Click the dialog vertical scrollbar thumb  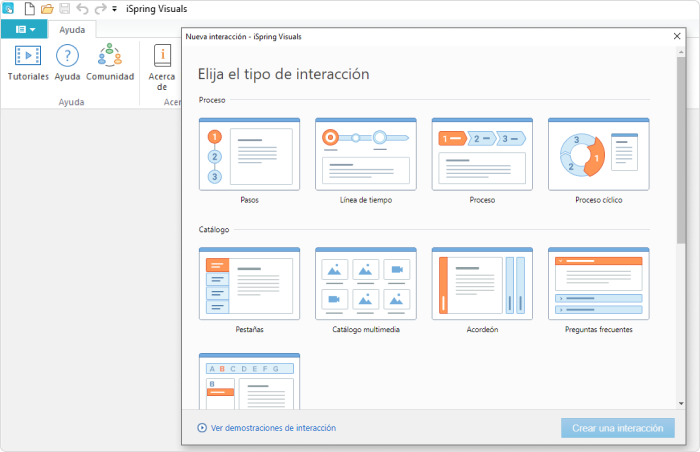(x=681, y=150)
